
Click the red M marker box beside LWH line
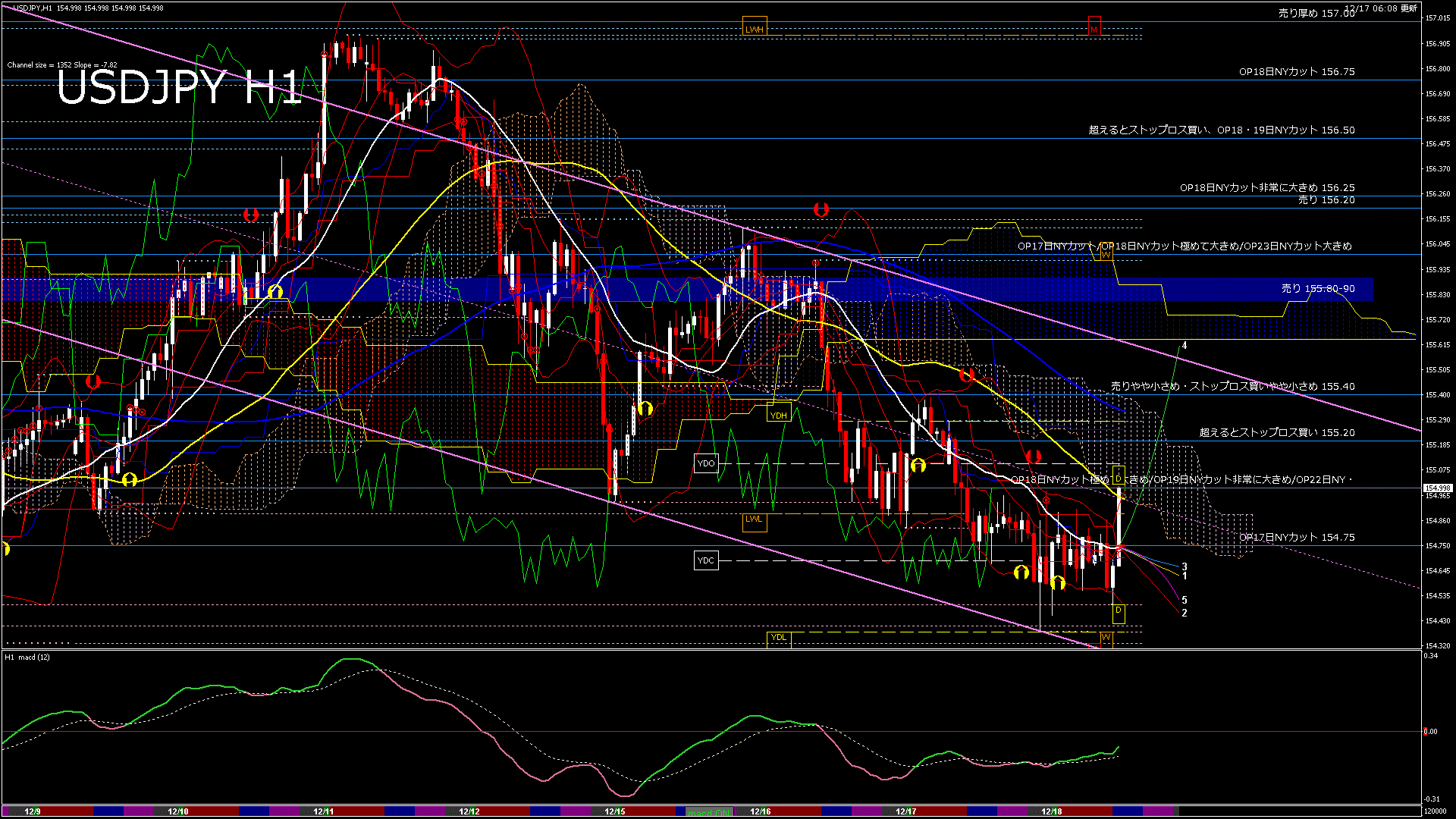coord(1094,29)
